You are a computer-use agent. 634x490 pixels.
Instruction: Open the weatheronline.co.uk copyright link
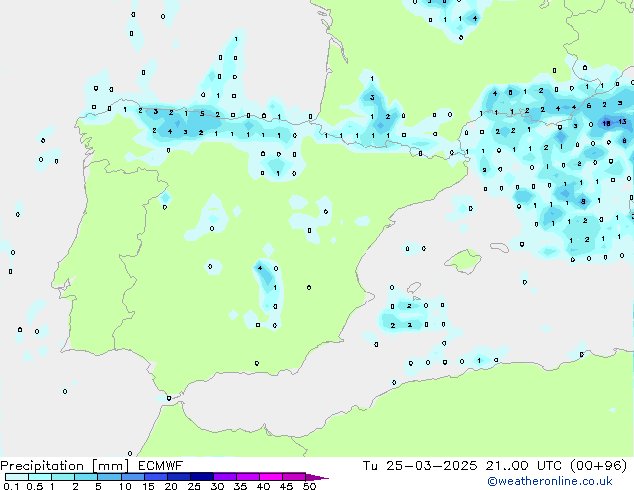[549, 481]
